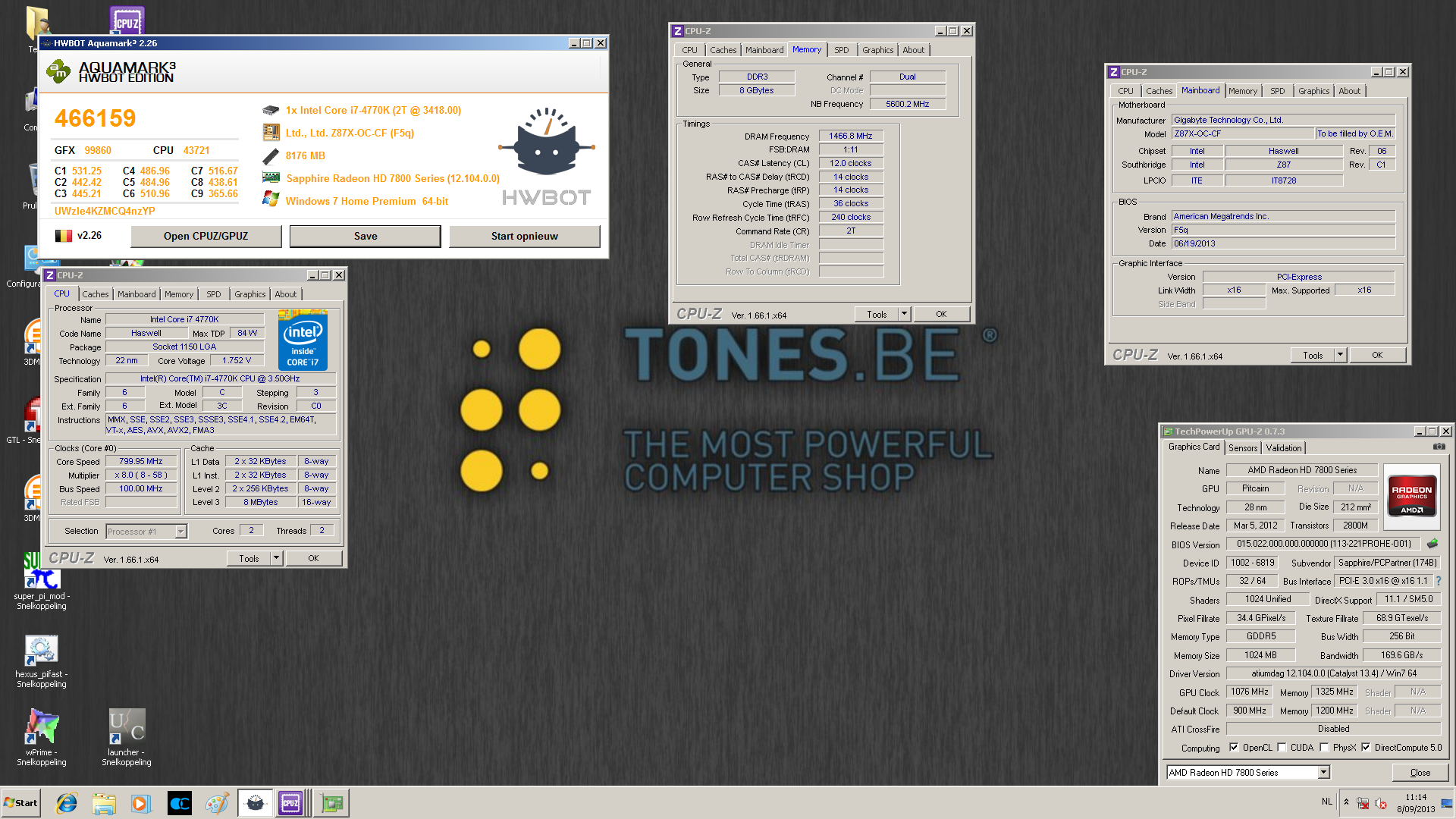This screenshot has height=819, width=1456.
Task: Toggle the PhysX checkbox
Action: pos(1324,748)
